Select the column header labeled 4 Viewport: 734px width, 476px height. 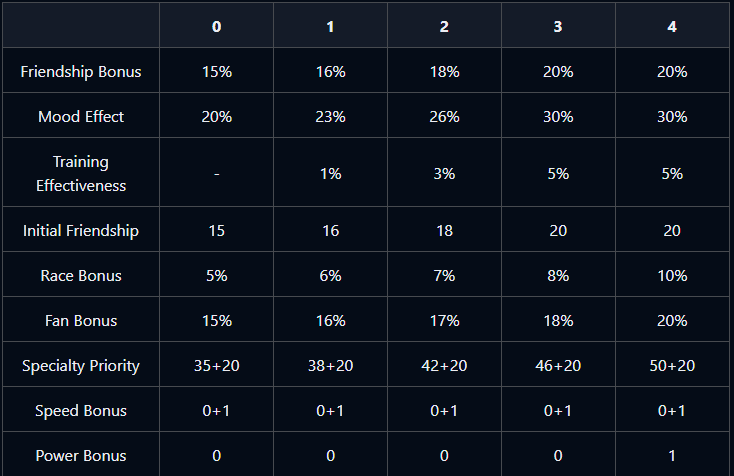(x=672, y=27)
